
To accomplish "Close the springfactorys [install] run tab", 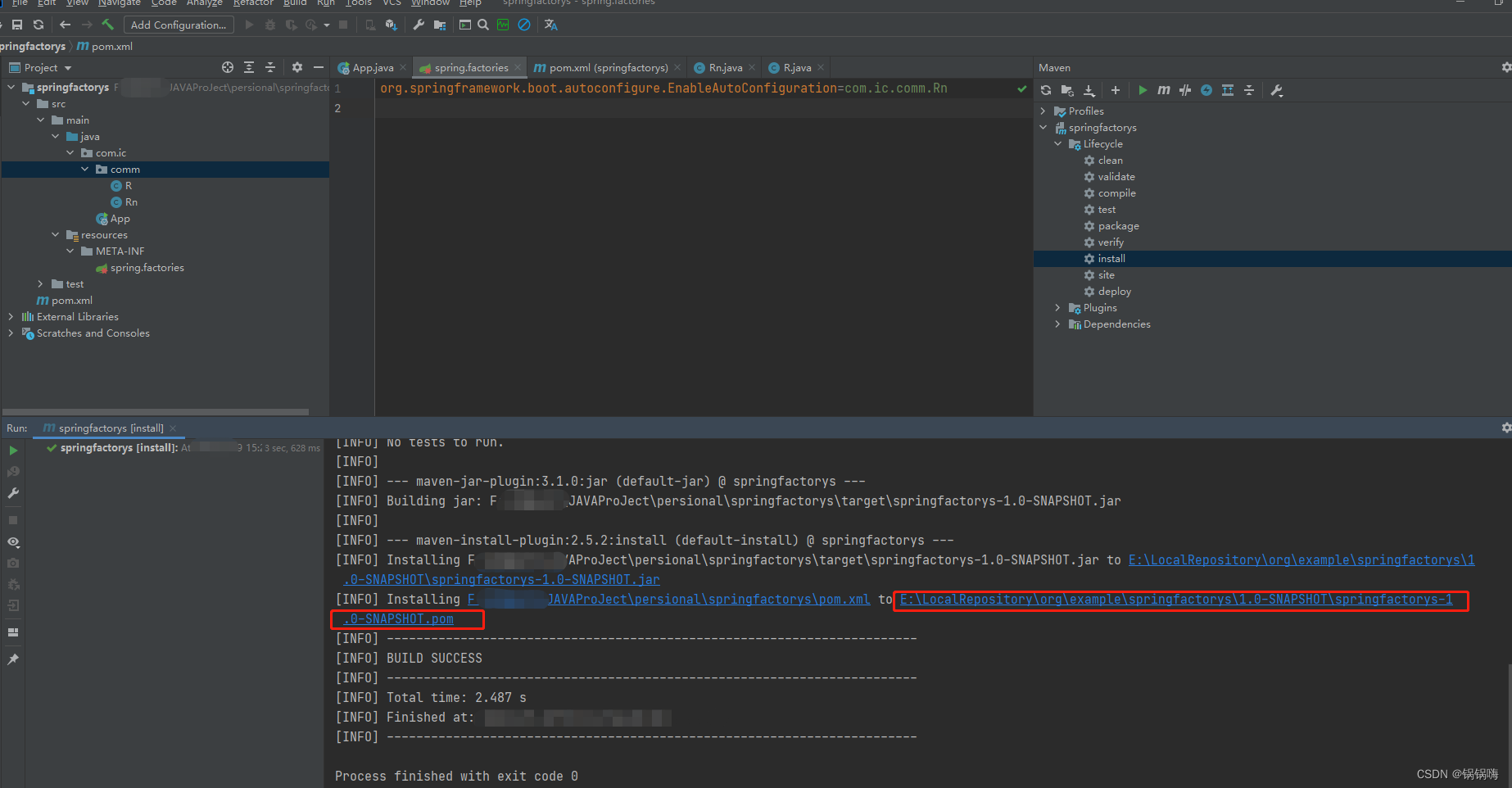I will [173, 428].
